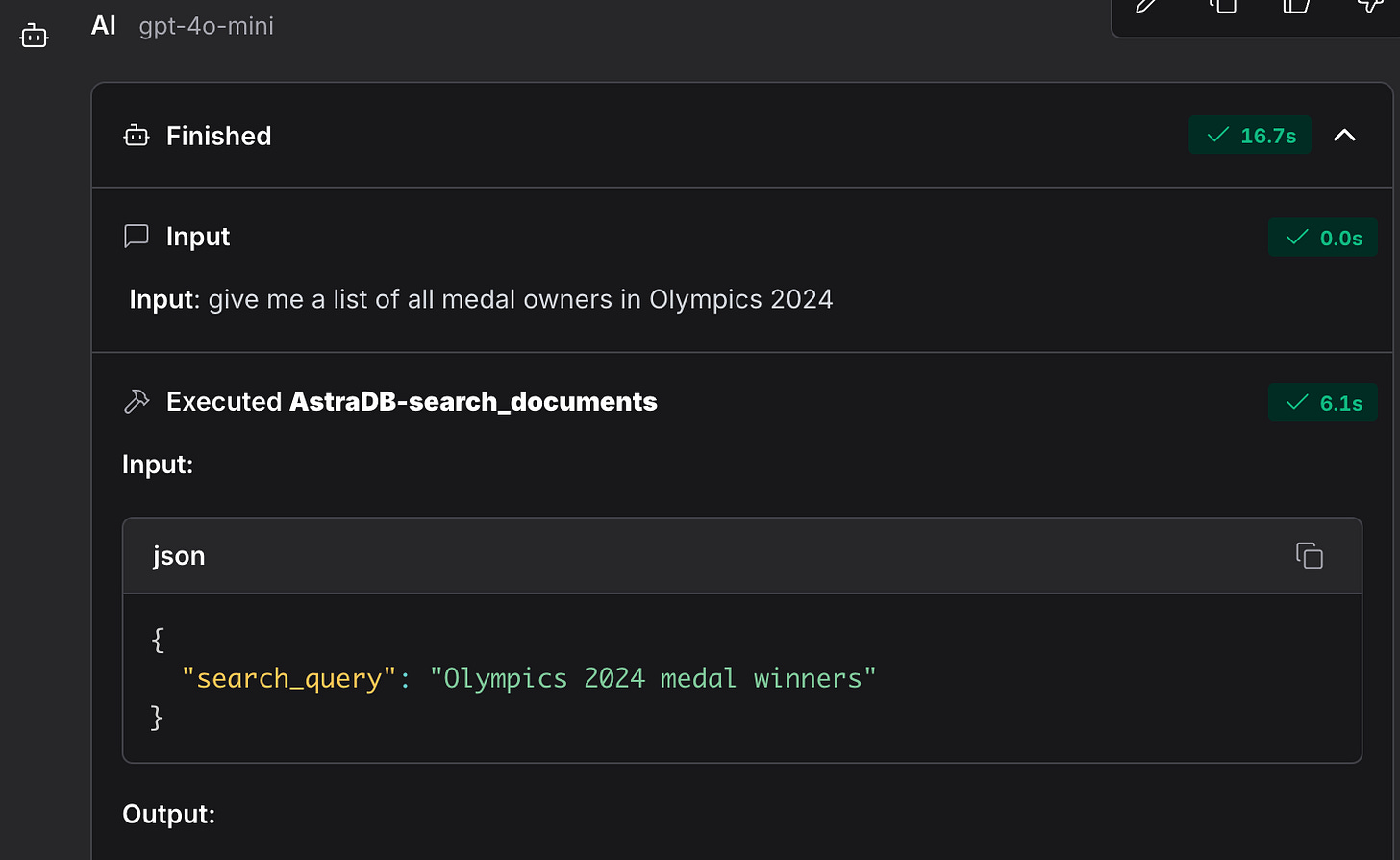Collapse the Finished execution panel

[1344, 136]
